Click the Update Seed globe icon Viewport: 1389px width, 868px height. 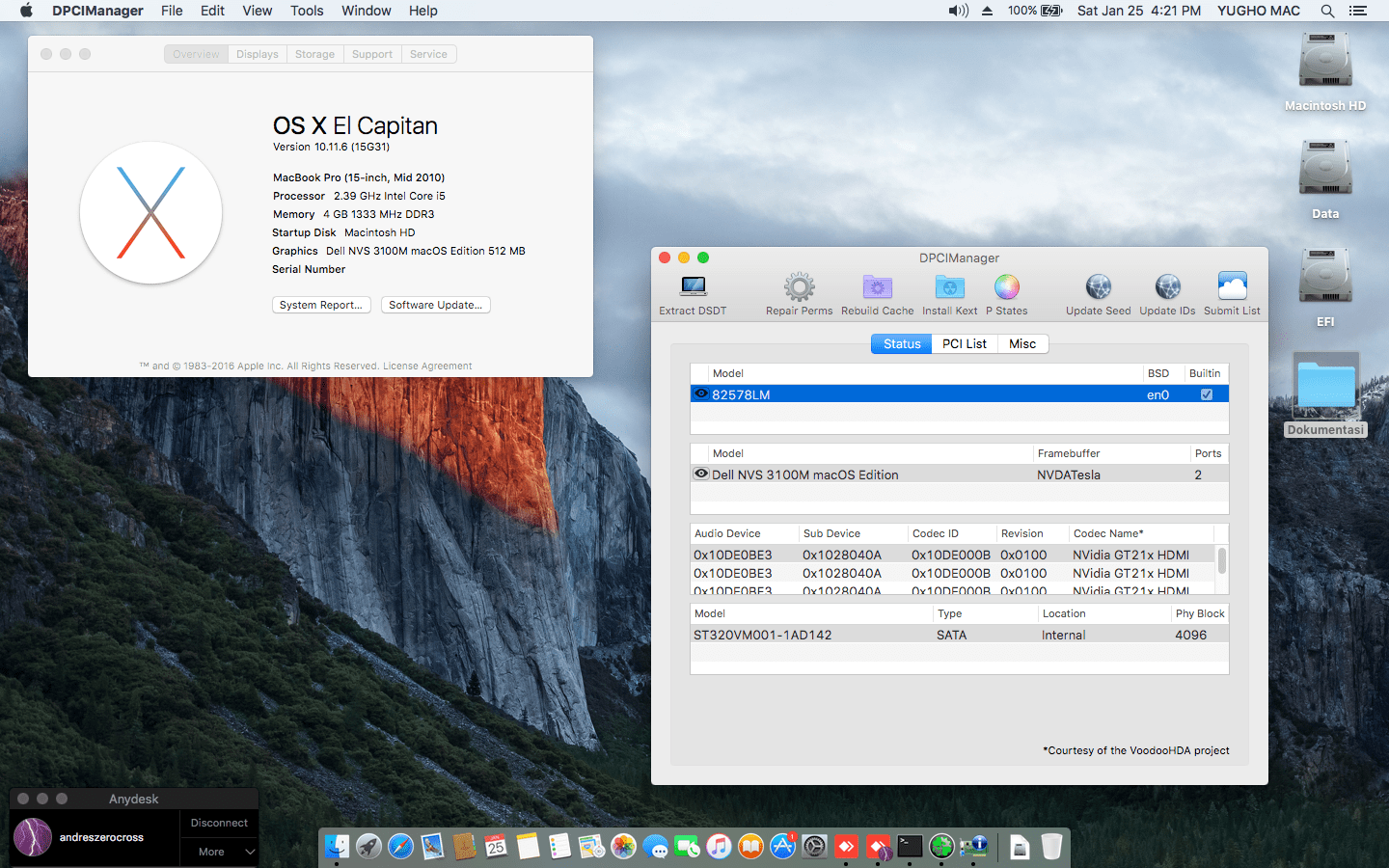coord(1098,286)
